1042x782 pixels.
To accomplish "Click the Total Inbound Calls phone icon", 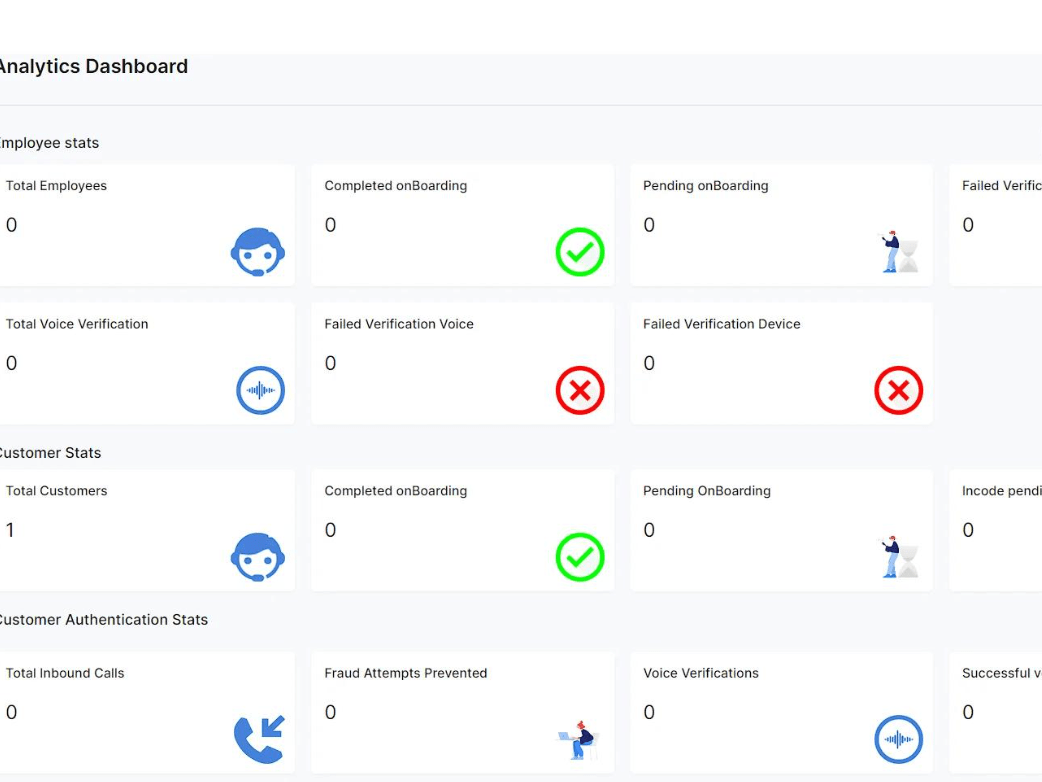I will click(259, 739).
